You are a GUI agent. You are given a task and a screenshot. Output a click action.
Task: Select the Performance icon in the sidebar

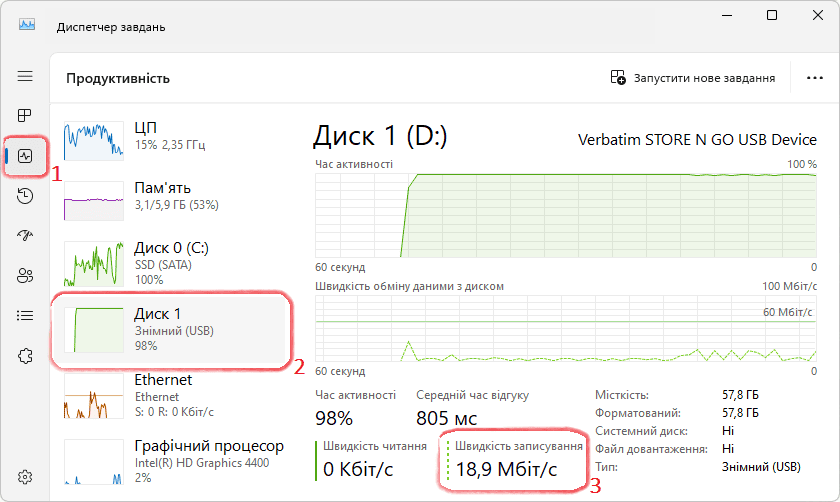click(x=25, y=156)
